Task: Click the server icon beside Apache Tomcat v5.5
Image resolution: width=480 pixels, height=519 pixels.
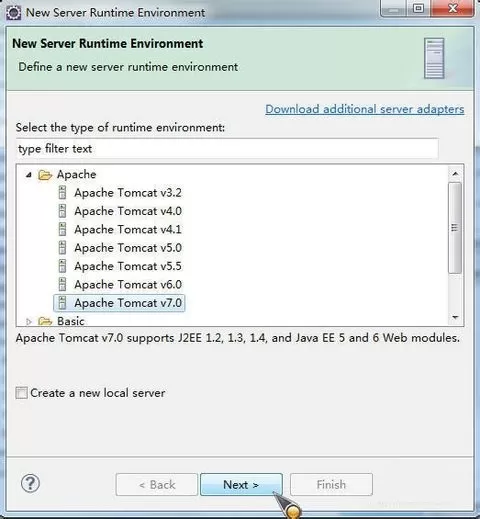Action: point(62,266)
